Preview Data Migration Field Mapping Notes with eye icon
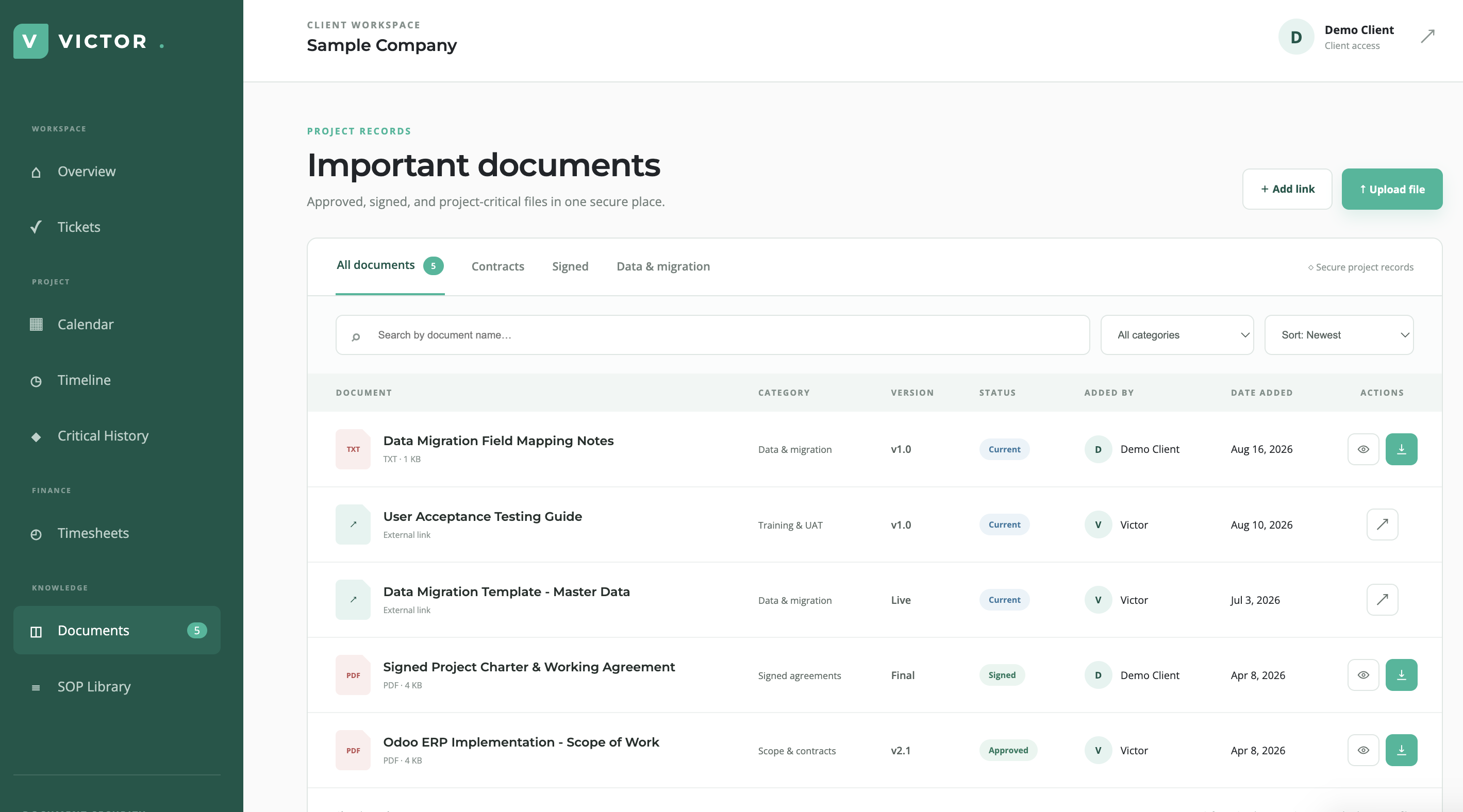 pyautogui.click(x=1363, y=449)
